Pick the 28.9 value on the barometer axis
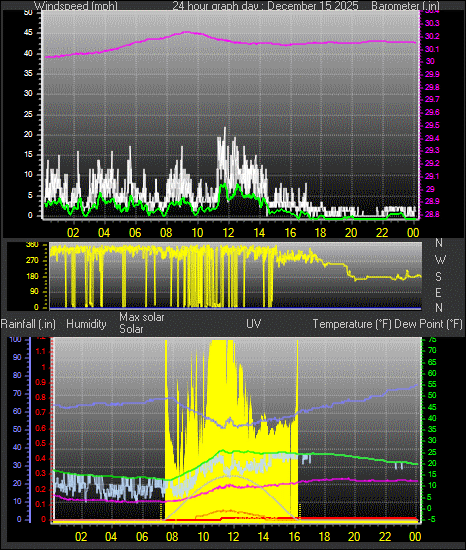466x550 pixels. coord(432,201)
